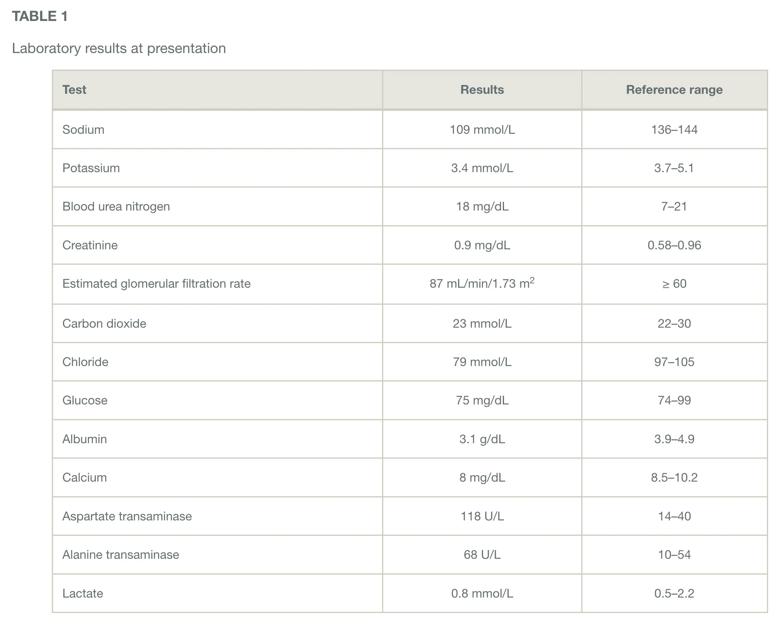Select the Calcium row label
Screen dimensions: 780x630
(84, 478)
